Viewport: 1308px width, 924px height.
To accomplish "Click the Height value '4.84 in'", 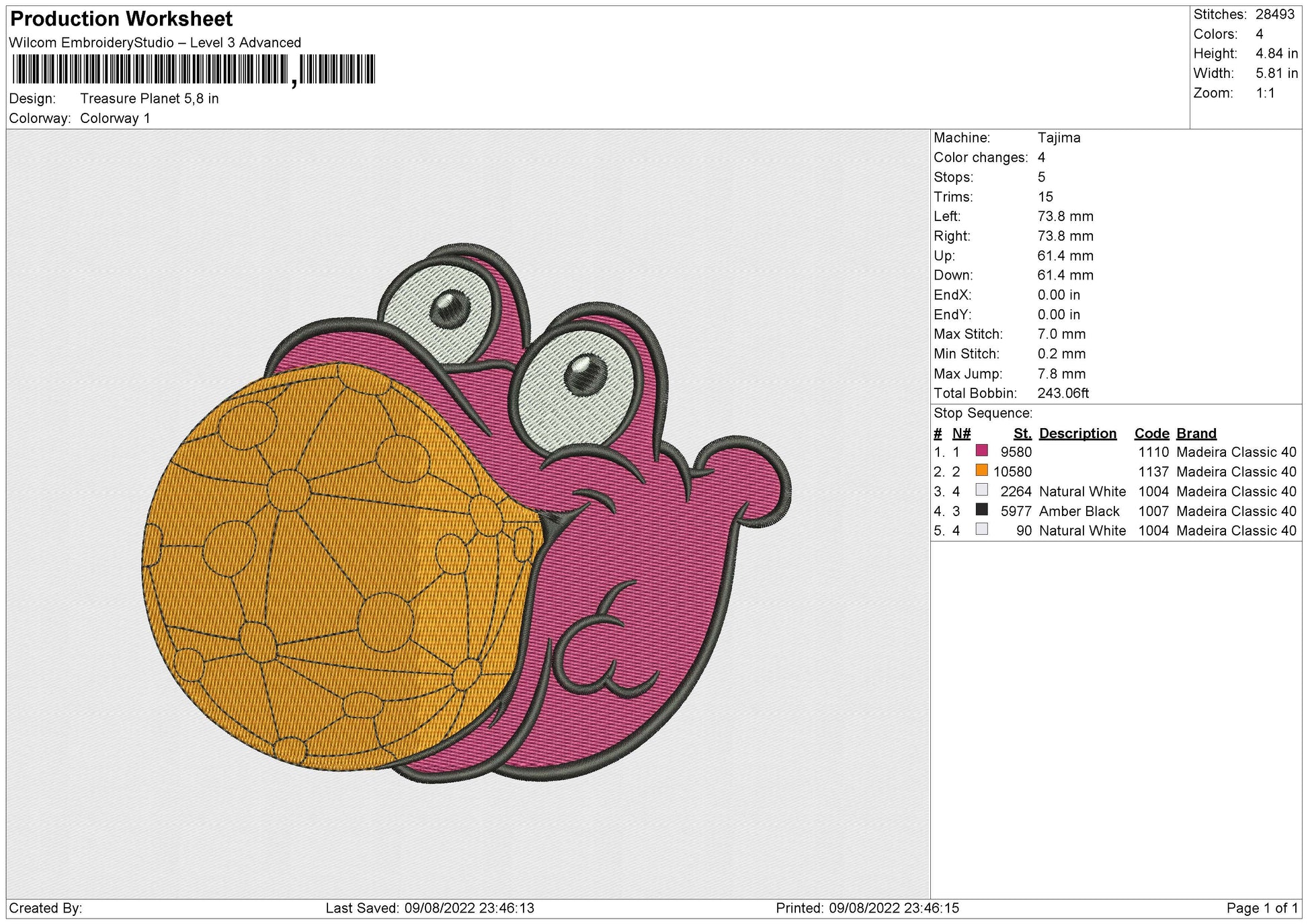I will click(1276, 54).
